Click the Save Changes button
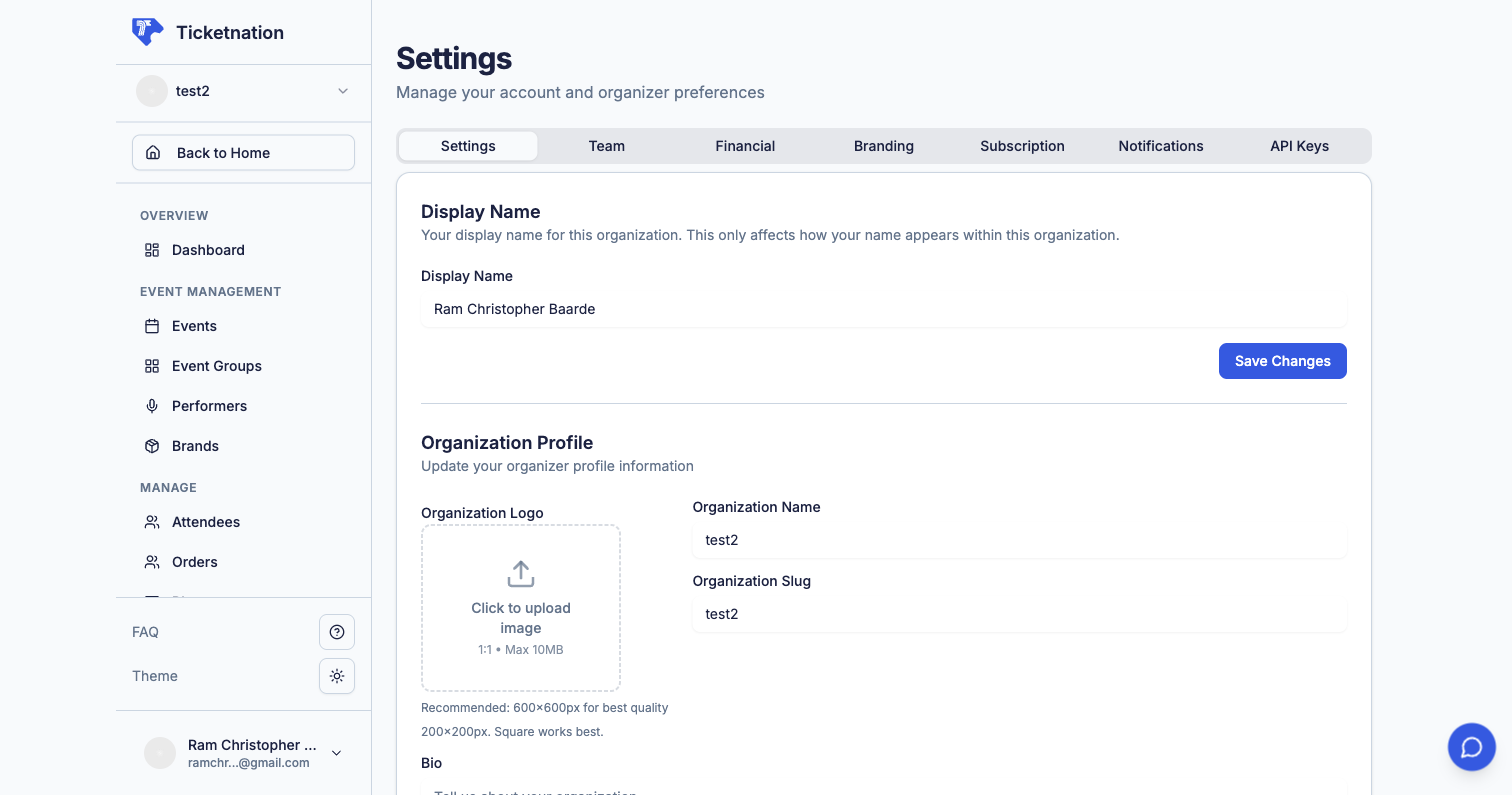The image size is (1512, 795). click(1283, 361)
